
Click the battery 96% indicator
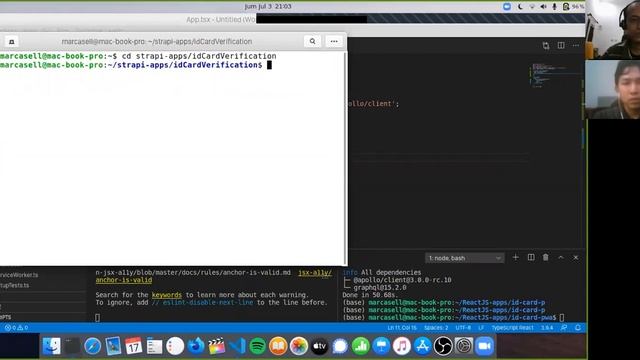573,7
